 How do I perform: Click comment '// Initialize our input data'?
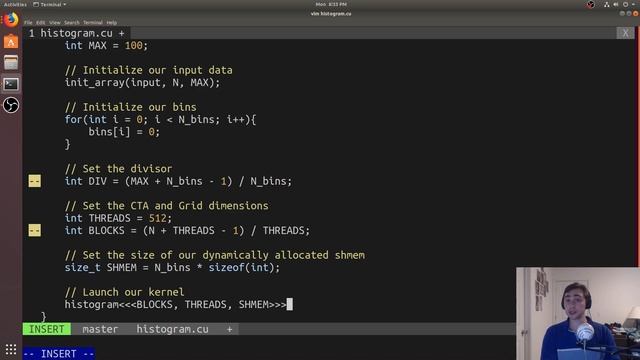coord(149,70)
